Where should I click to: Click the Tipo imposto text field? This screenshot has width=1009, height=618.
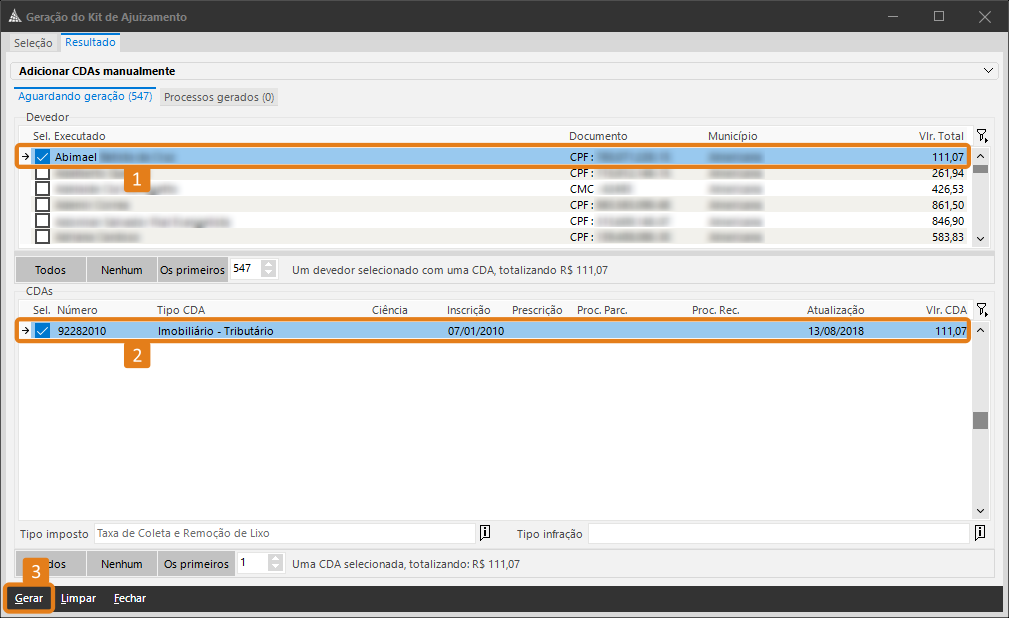(x=285, y=533)
